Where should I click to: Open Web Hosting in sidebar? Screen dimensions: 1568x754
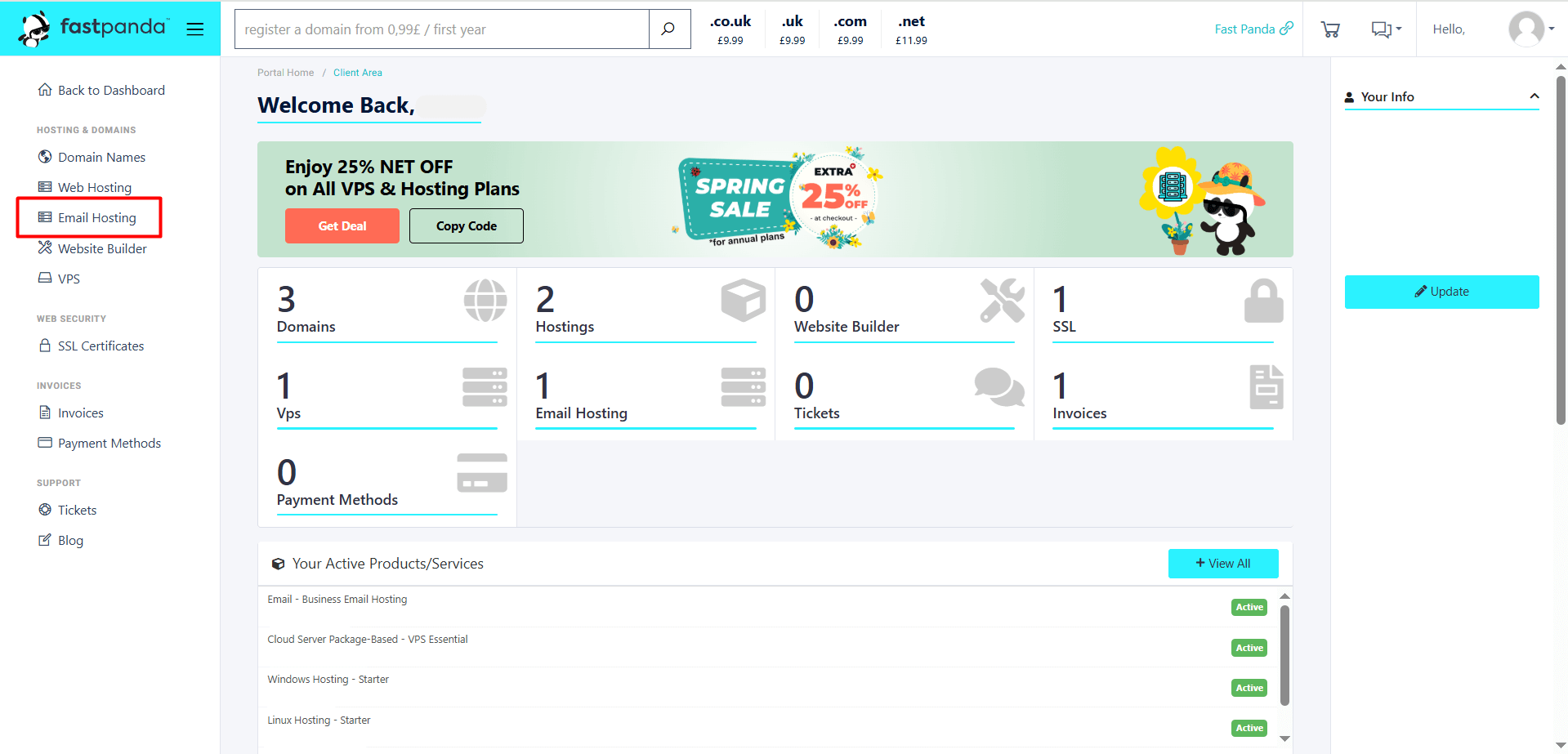coord(85,187)
